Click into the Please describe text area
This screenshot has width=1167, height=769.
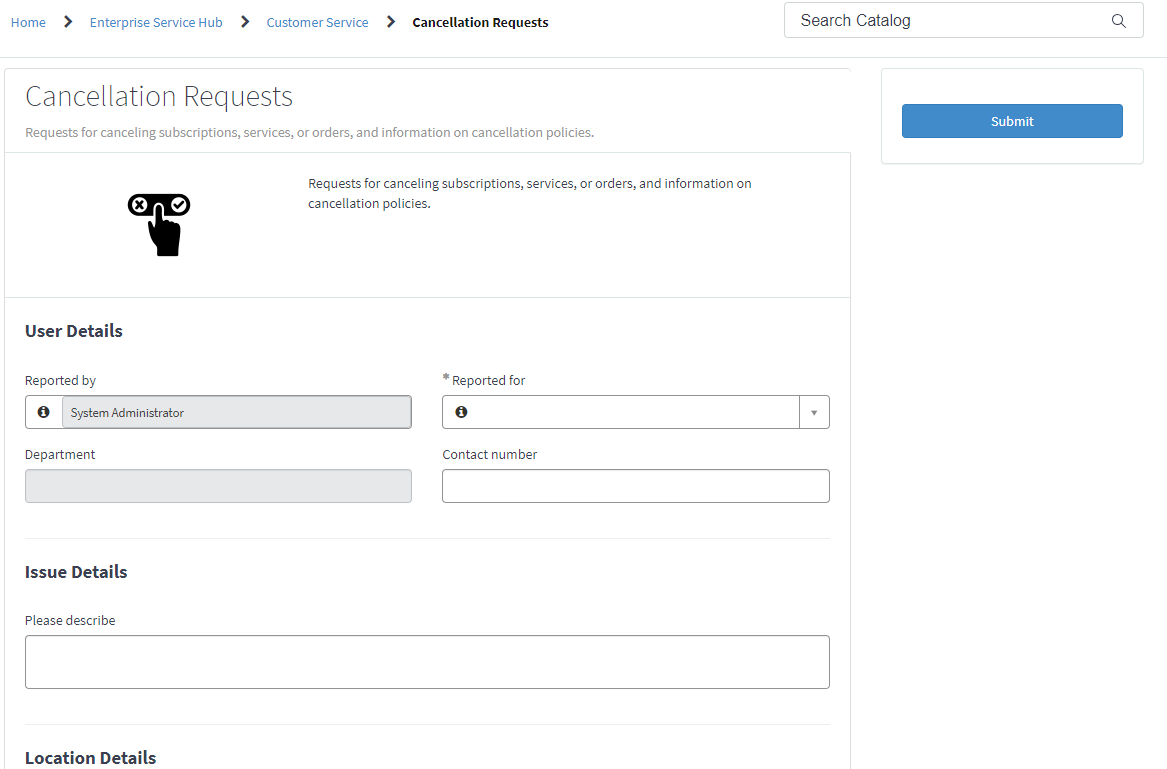tap(427, 662)
